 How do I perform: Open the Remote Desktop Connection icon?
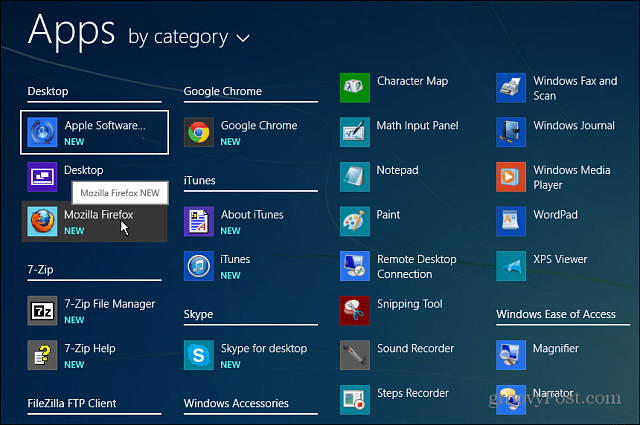click(355, 266)
